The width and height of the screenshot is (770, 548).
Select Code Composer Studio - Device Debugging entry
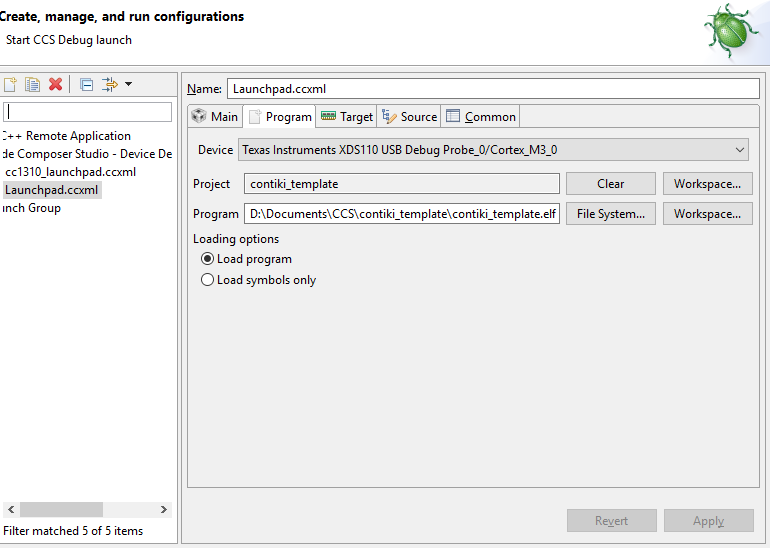[x=87, y=154]
